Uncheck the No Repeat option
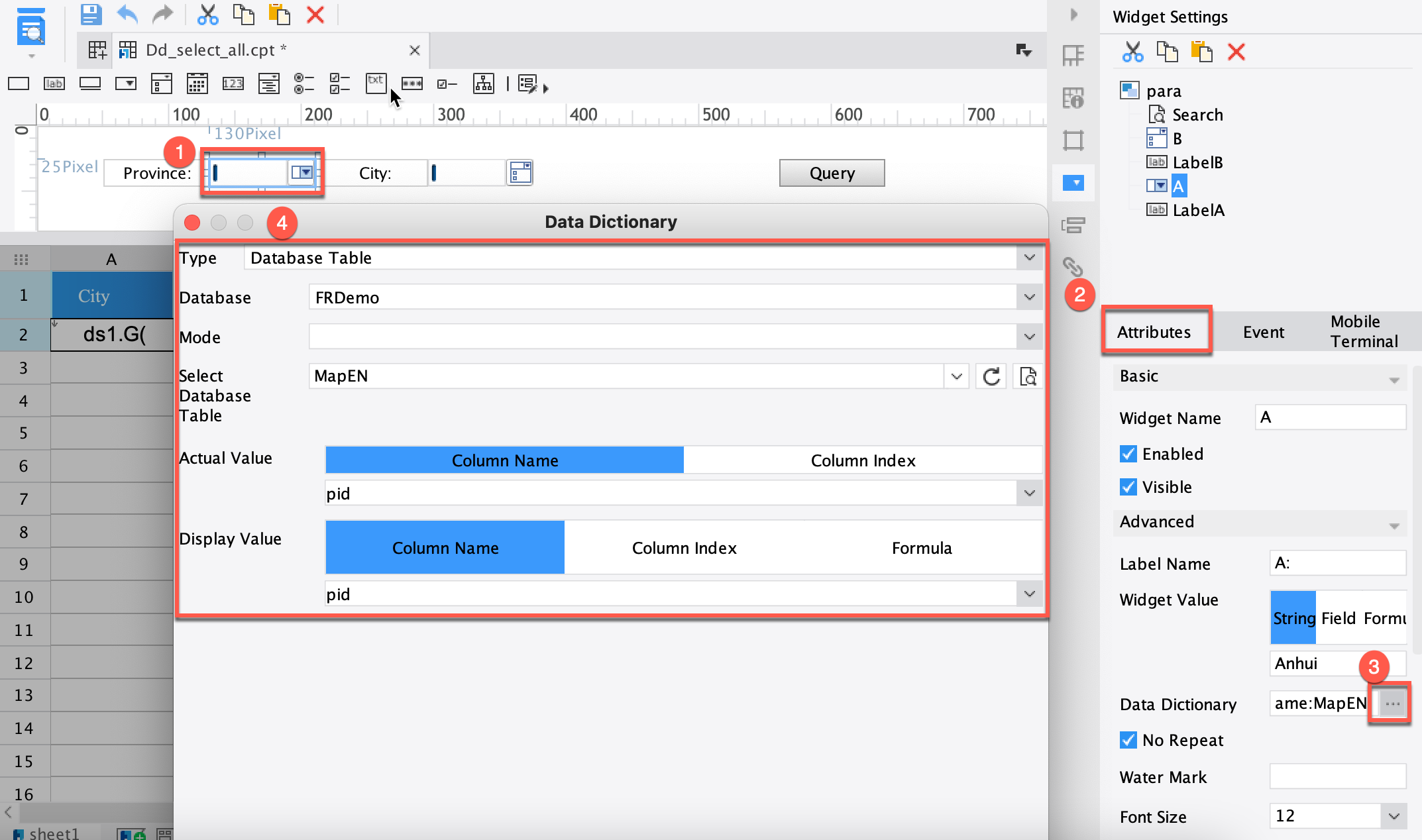This screenshot has width=1422, height=840. [1128, 740]
